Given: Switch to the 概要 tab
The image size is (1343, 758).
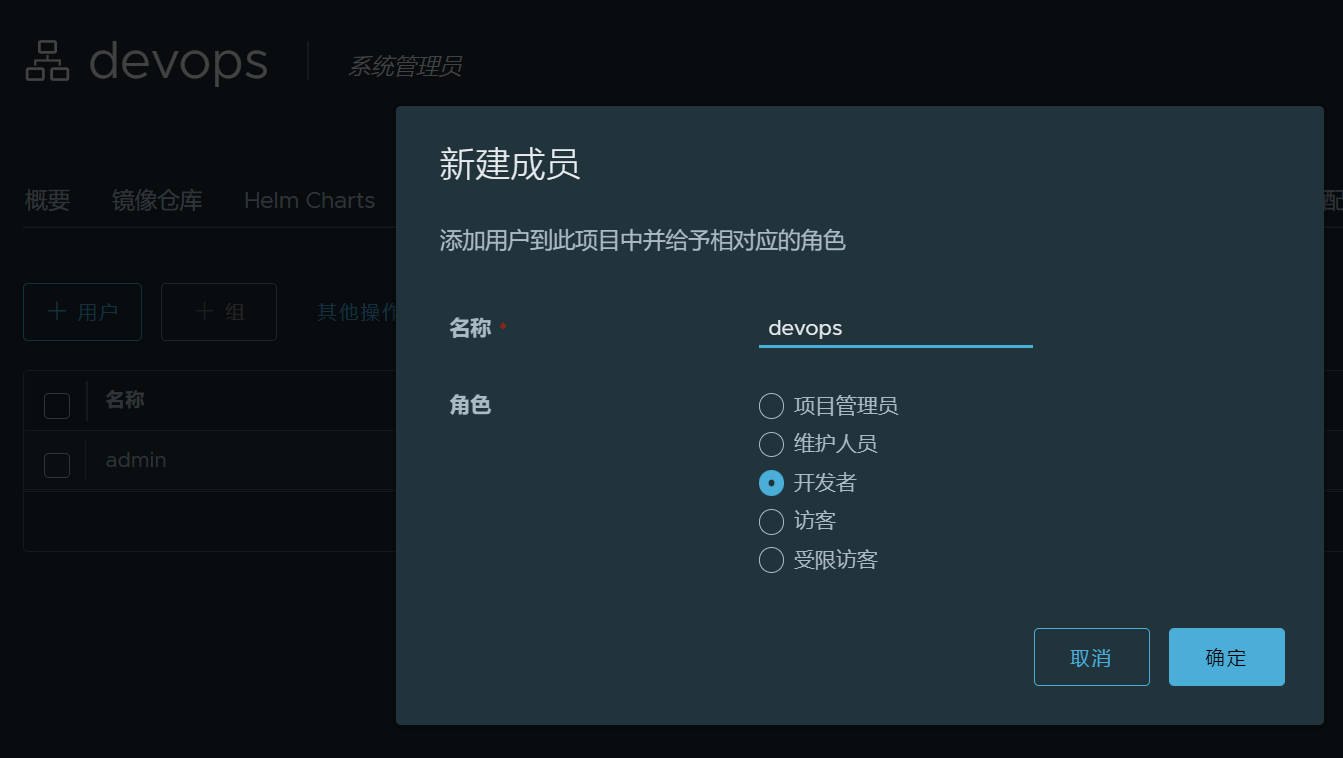Looking at the screenshot, I should click(47, 201).
